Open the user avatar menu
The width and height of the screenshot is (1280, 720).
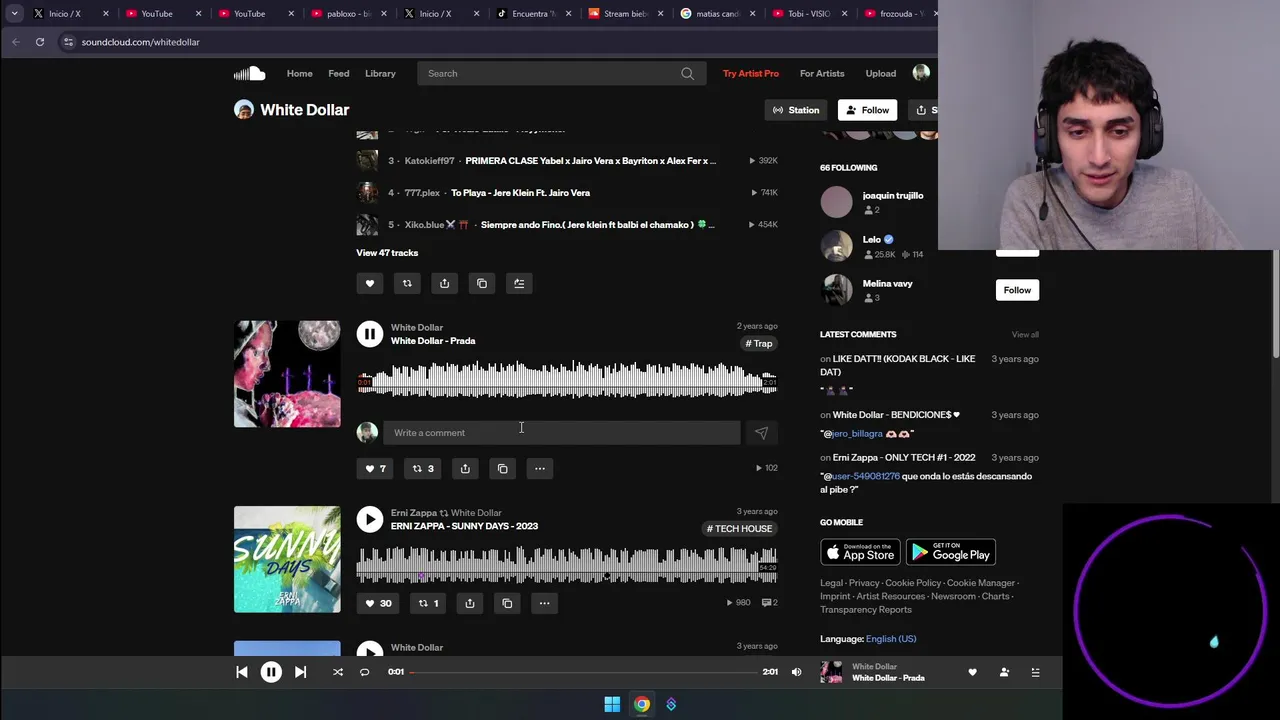coord(921,72)
